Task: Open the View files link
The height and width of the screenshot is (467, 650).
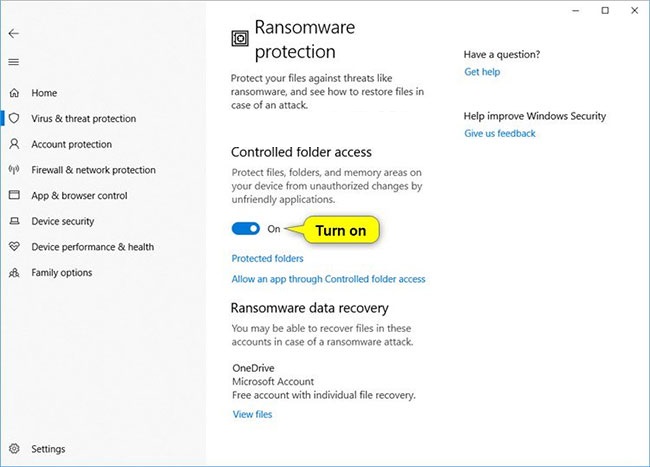Action: [x=252, y=414]
